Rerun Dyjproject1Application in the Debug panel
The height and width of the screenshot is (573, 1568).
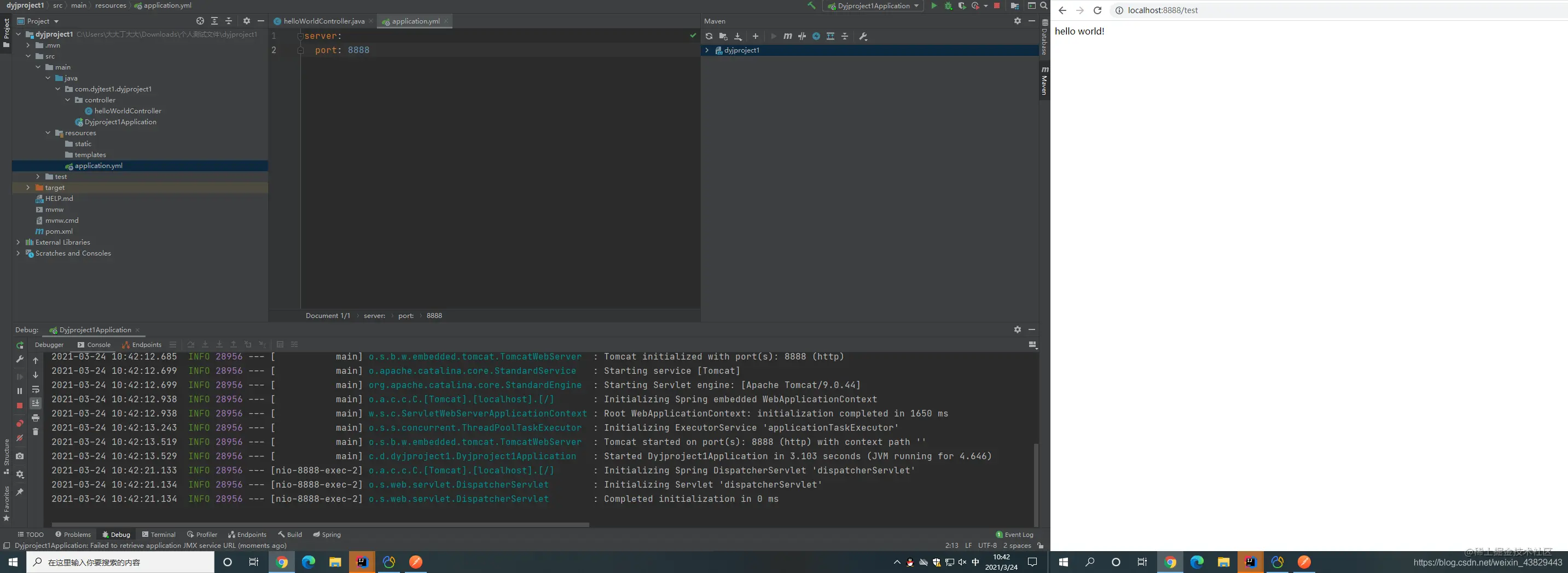(x=20, y=345)
